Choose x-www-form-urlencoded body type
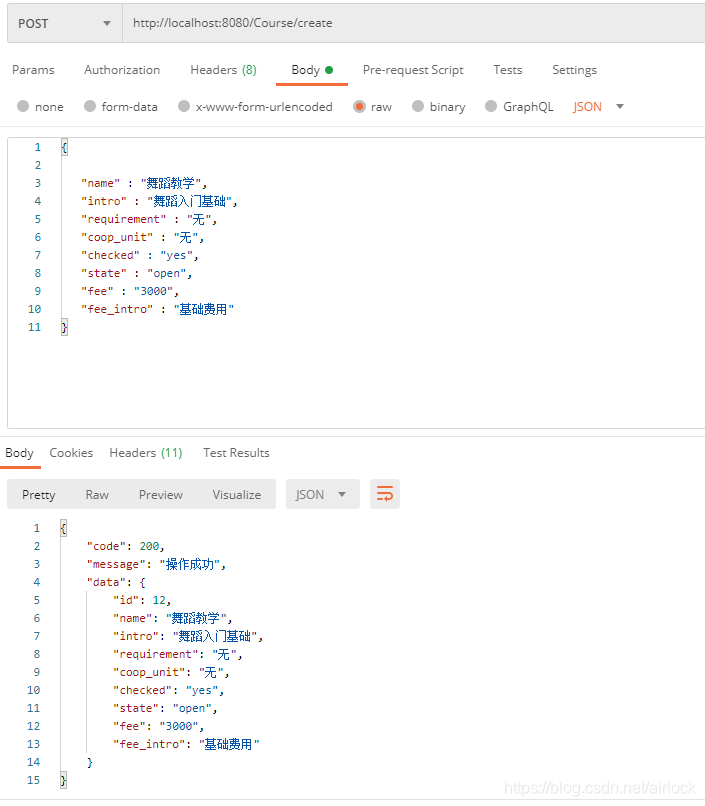Screen dimensions: 705x806 click(x=184, y=107)
